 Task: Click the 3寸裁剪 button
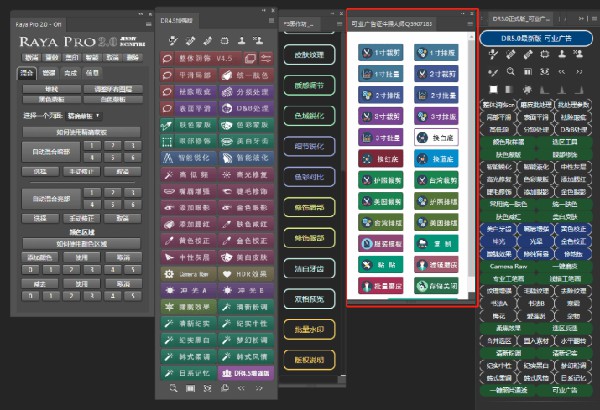tap(381, 116)
